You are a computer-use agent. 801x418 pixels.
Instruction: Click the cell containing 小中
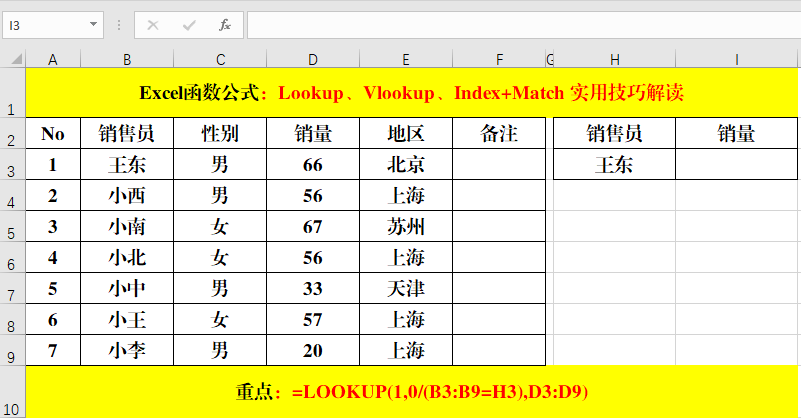(x=127, y=289)
